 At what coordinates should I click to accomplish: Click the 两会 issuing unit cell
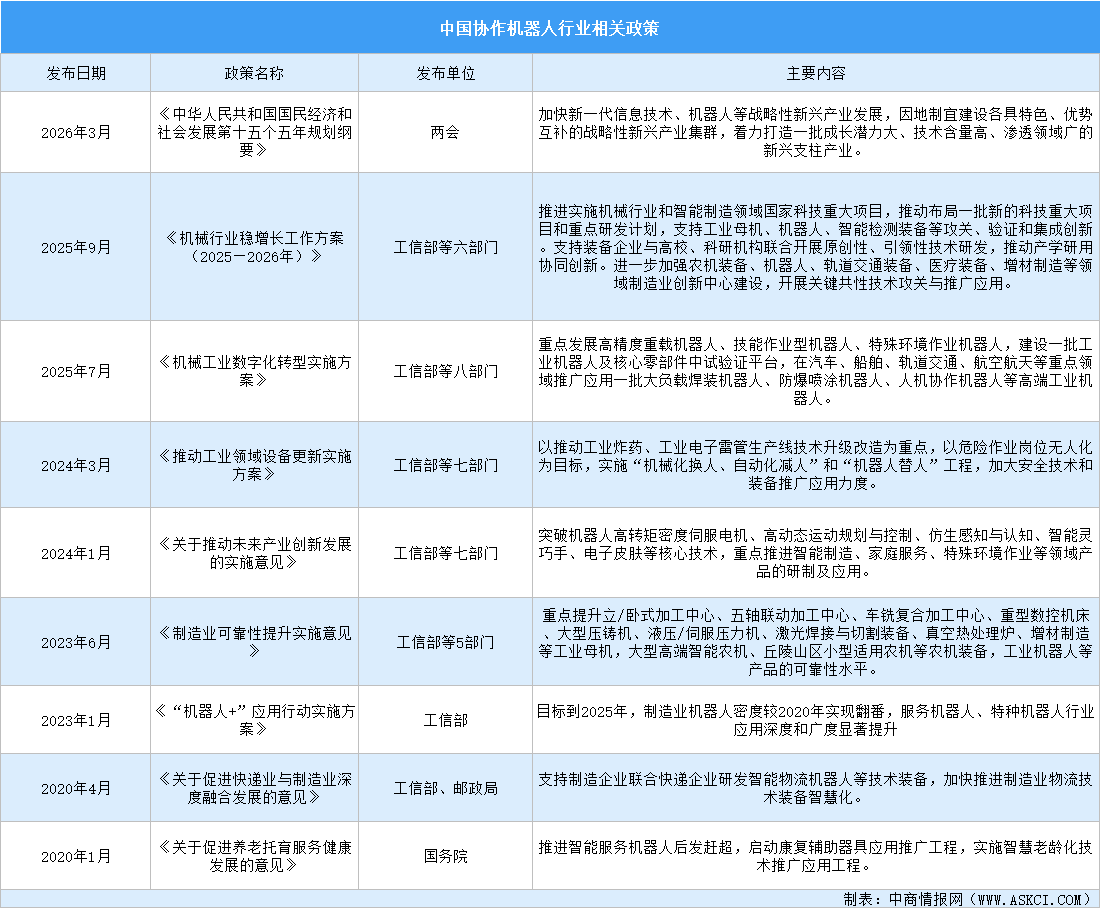click(x=444, y=131)
